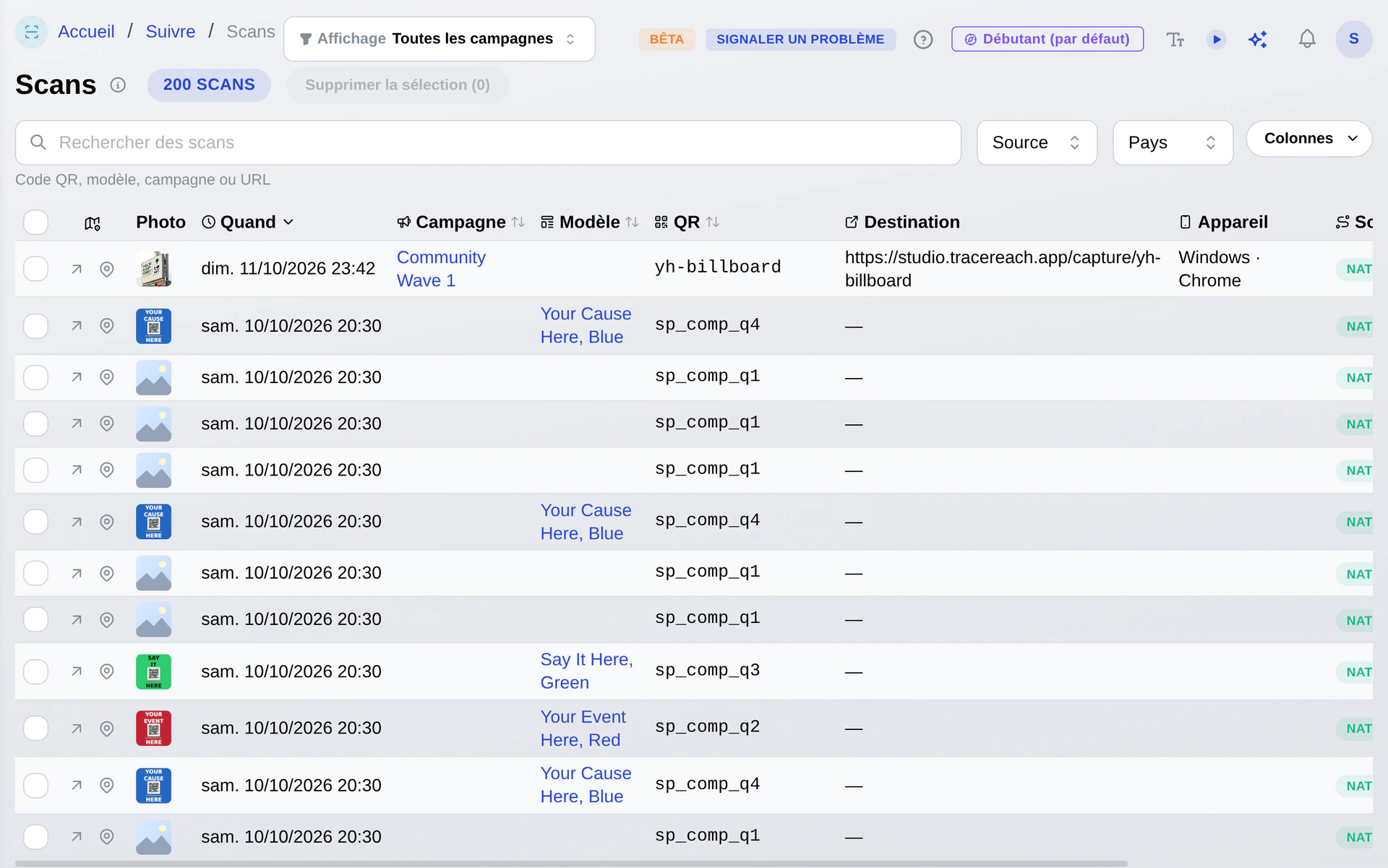Viewport: 1388px width, 868px height.
Task: Open the green Say It Here thumbnail
Action: coord(153,671)
